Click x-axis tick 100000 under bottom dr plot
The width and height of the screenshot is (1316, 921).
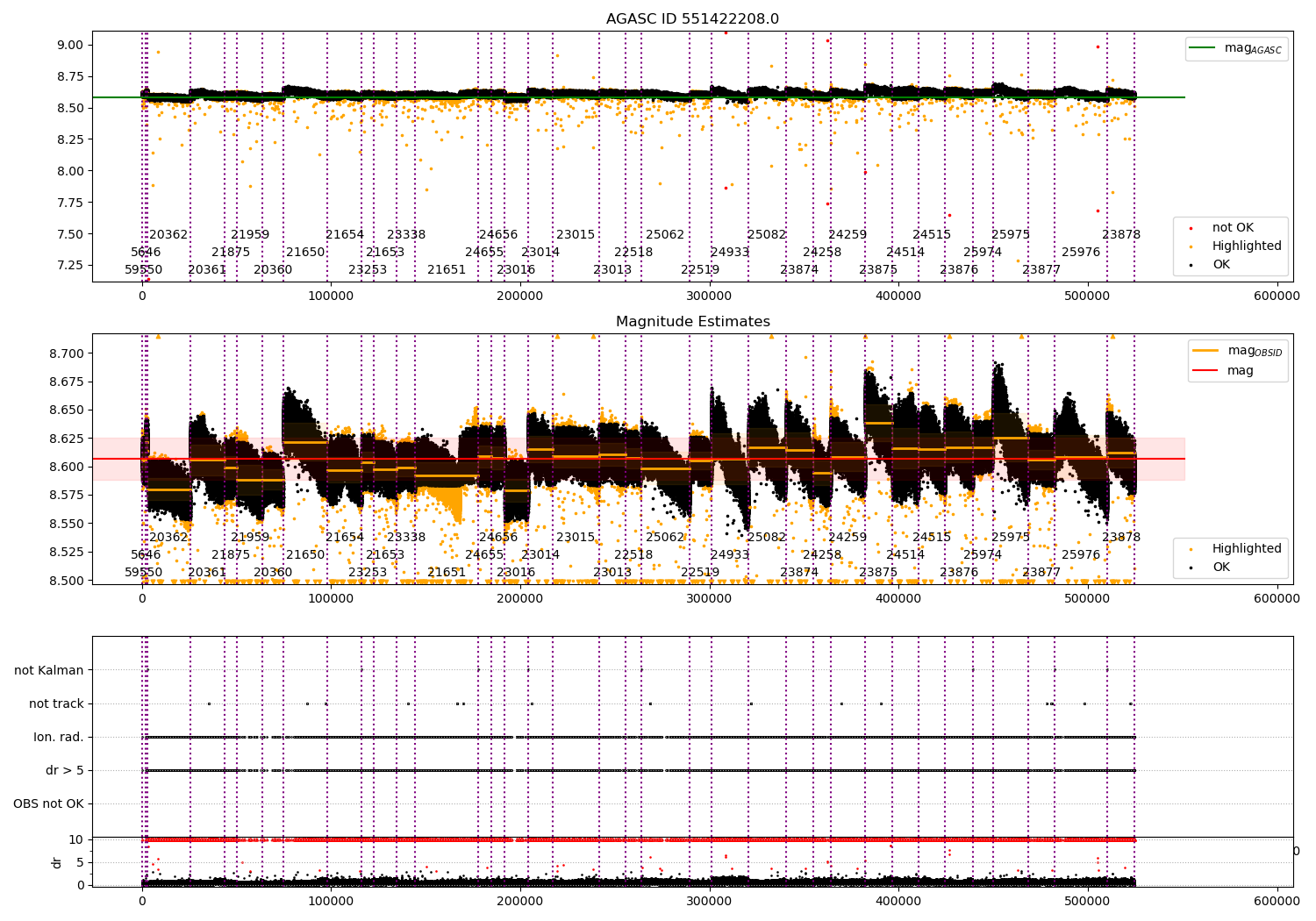pos(331,900)
